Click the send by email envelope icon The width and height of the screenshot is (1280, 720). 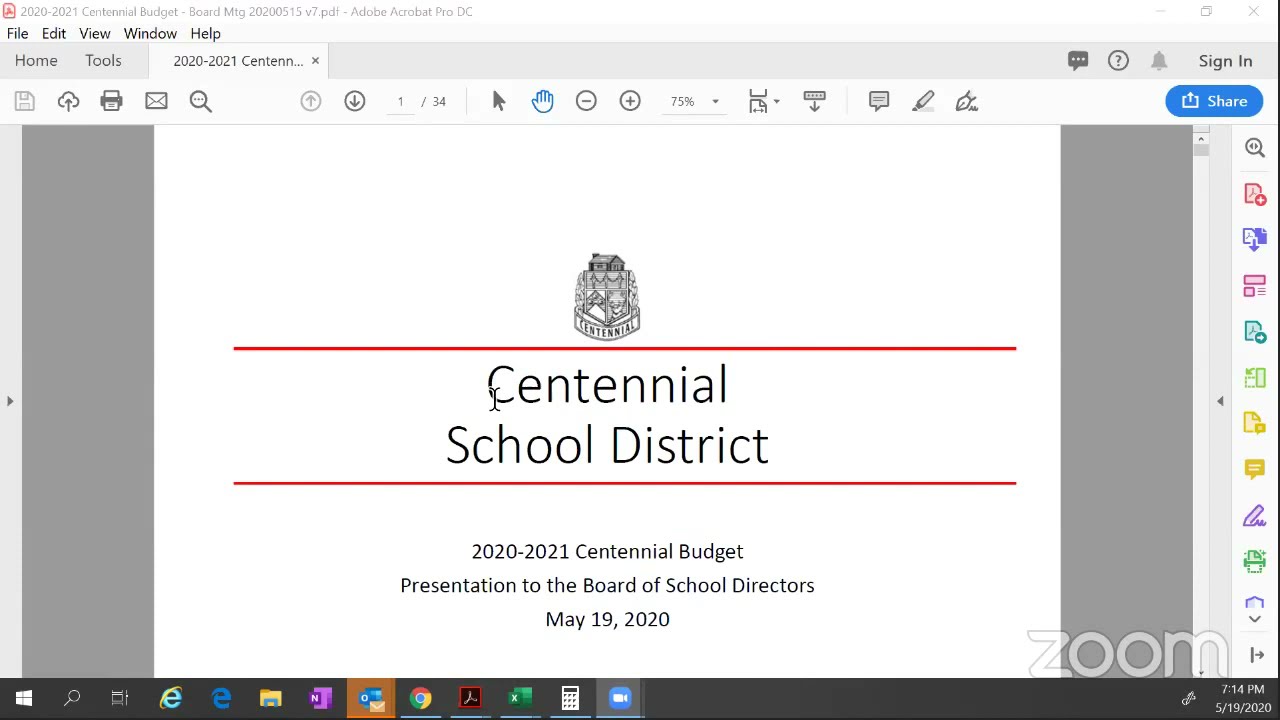pos(156,101)
